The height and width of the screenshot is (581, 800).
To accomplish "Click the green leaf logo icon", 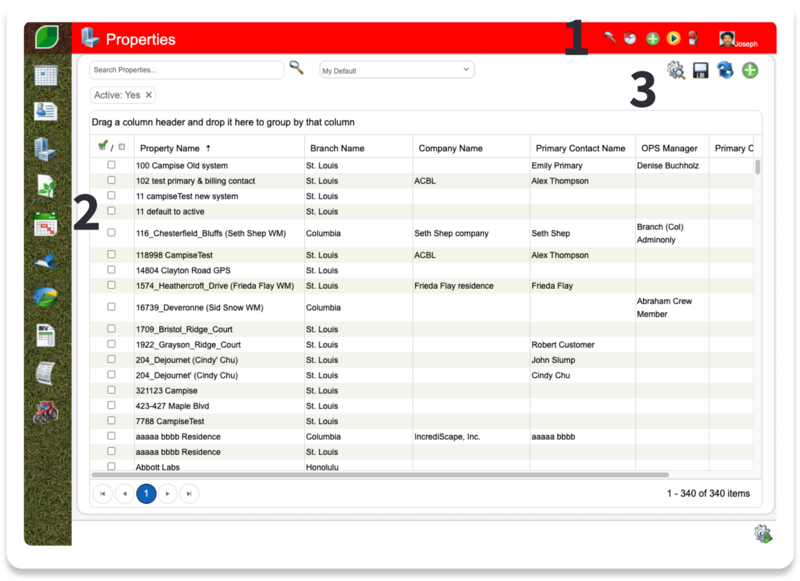I will coord(47,37).
